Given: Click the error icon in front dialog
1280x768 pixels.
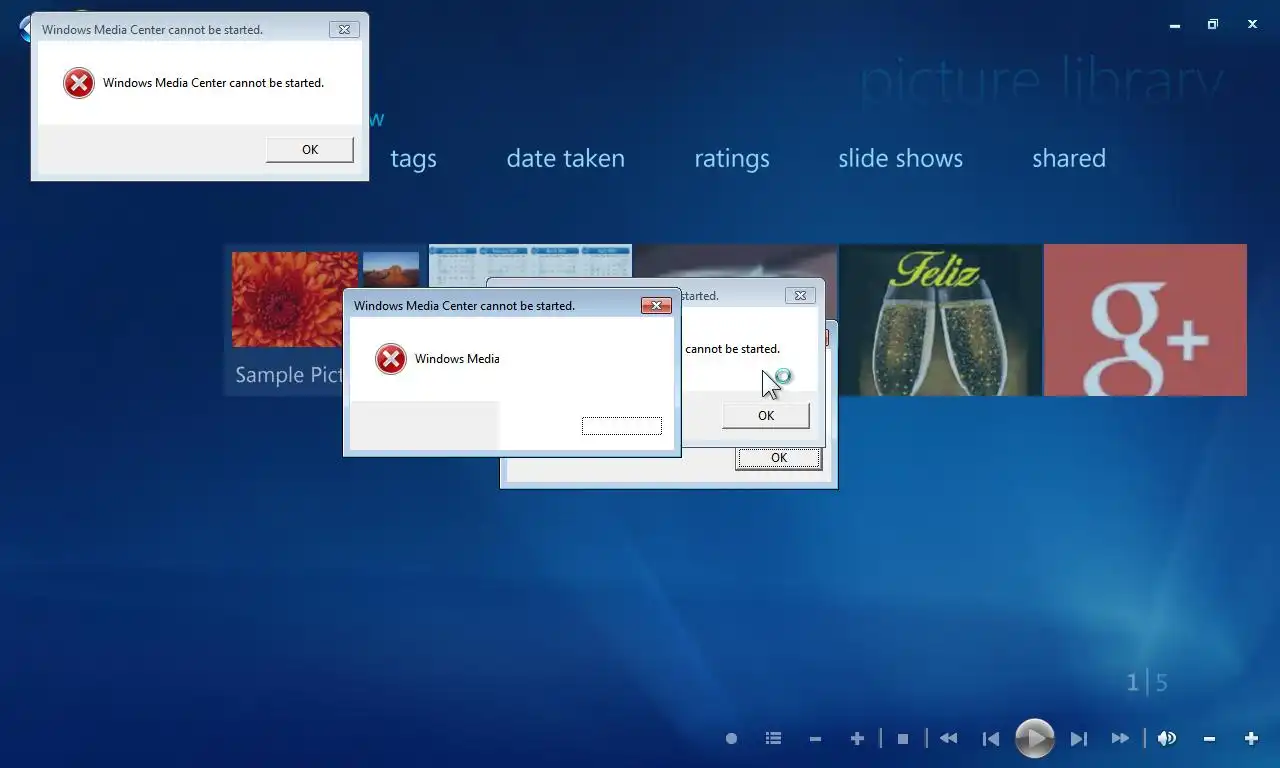Looking at the screenshot, I should tap(391, 359).
